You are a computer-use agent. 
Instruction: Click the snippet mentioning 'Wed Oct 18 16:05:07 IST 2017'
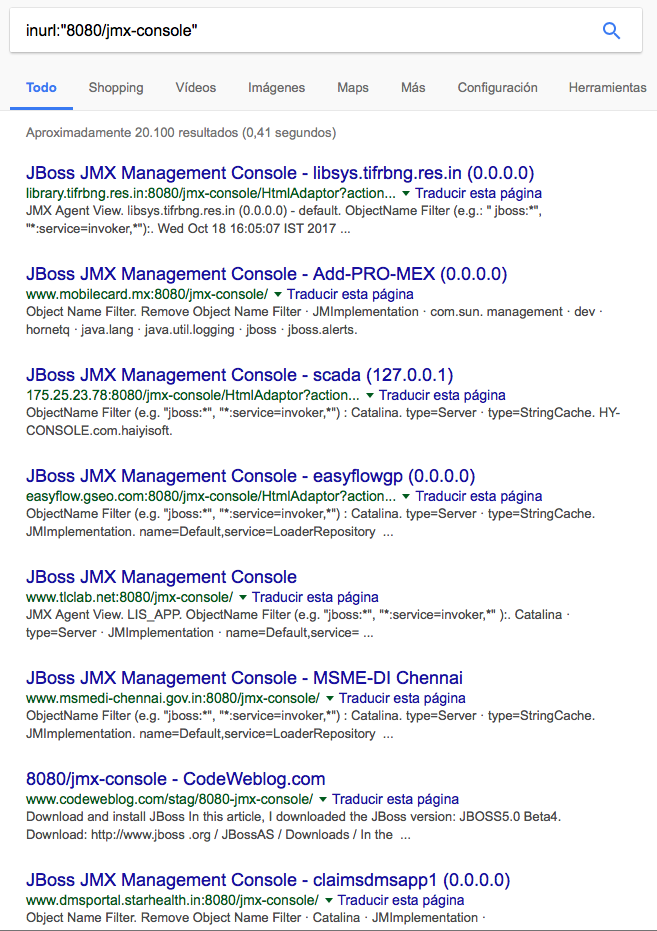coord(284,220)
